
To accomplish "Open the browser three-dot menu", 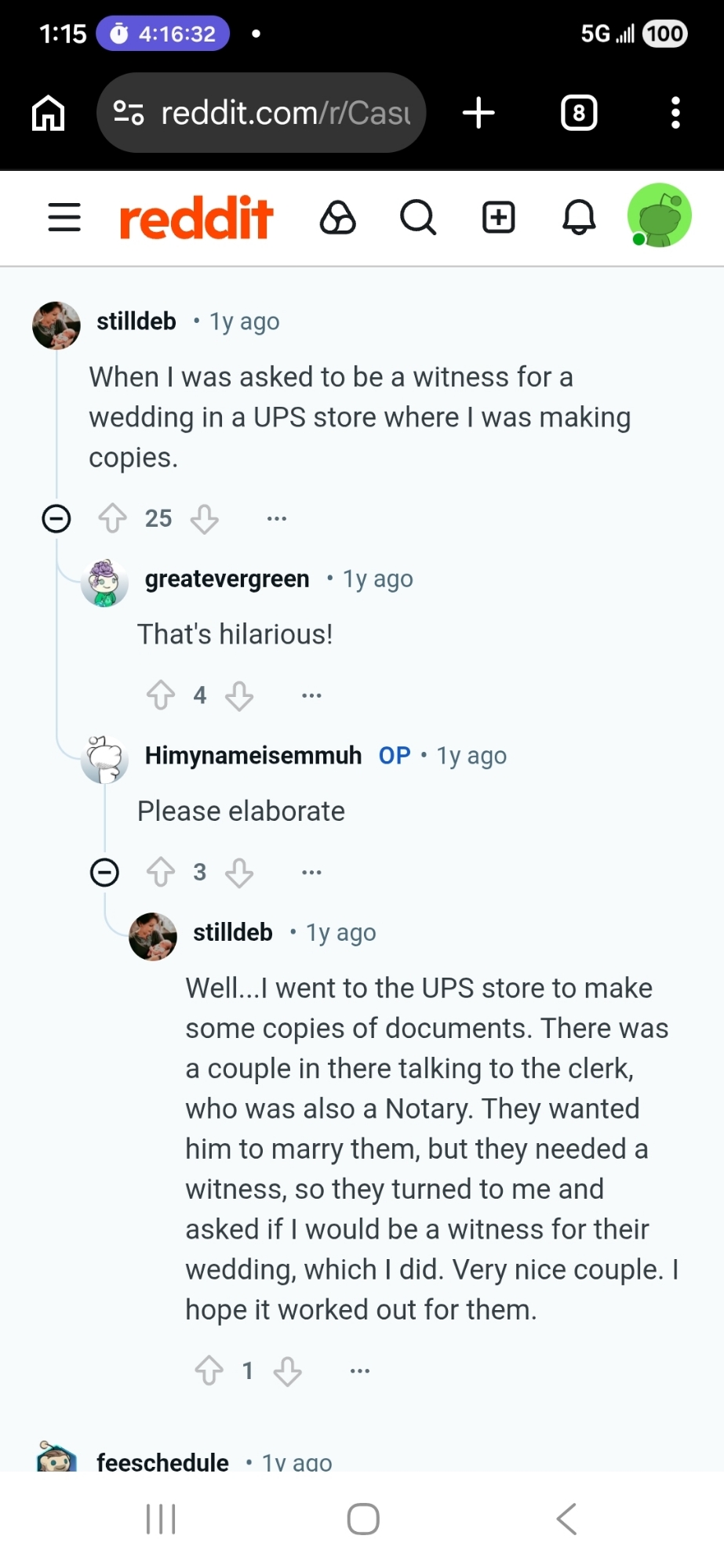I will click(x=675, y=113).
